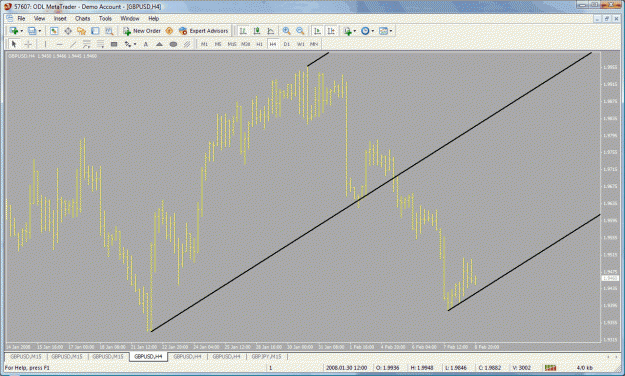
Task: Select the Cursor arrow tool
Action: (x=14, y=44)
